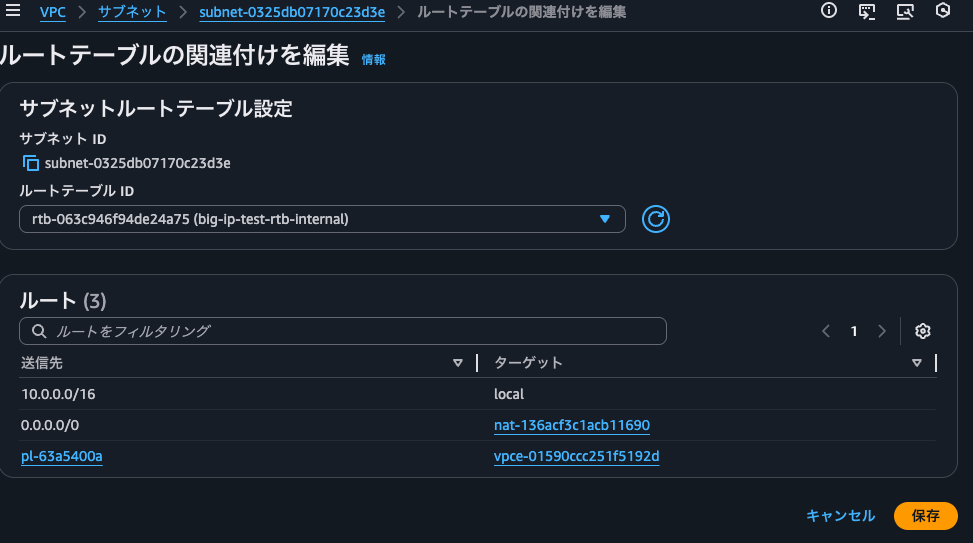The height and width of the screenshot is (543, 973).
Task: Copy the subnet ID with the copy icon
Action: [x=30, y=163]
